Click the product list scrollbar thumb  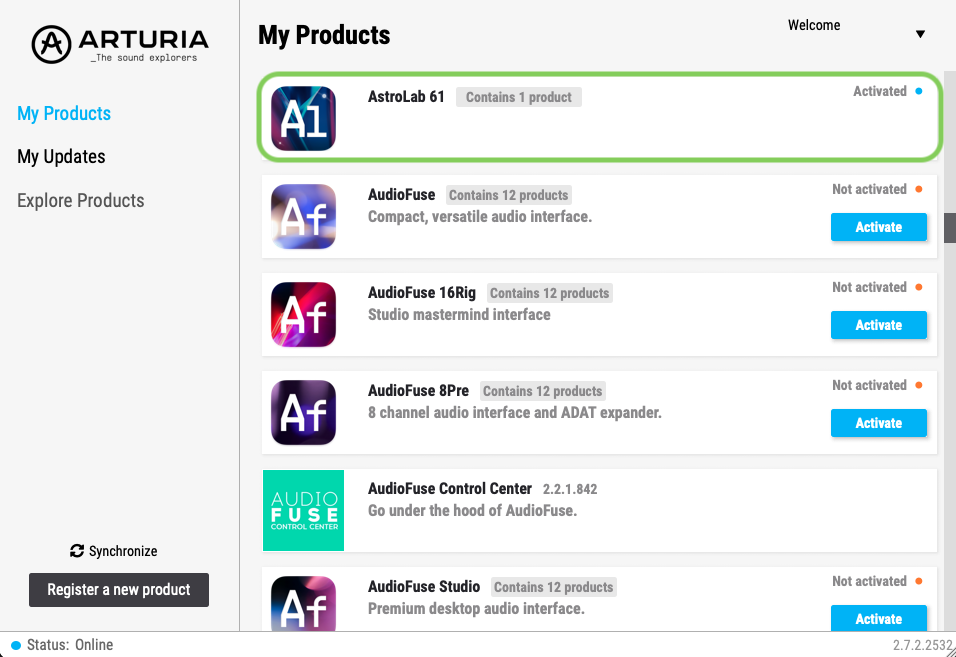[950, 229]
